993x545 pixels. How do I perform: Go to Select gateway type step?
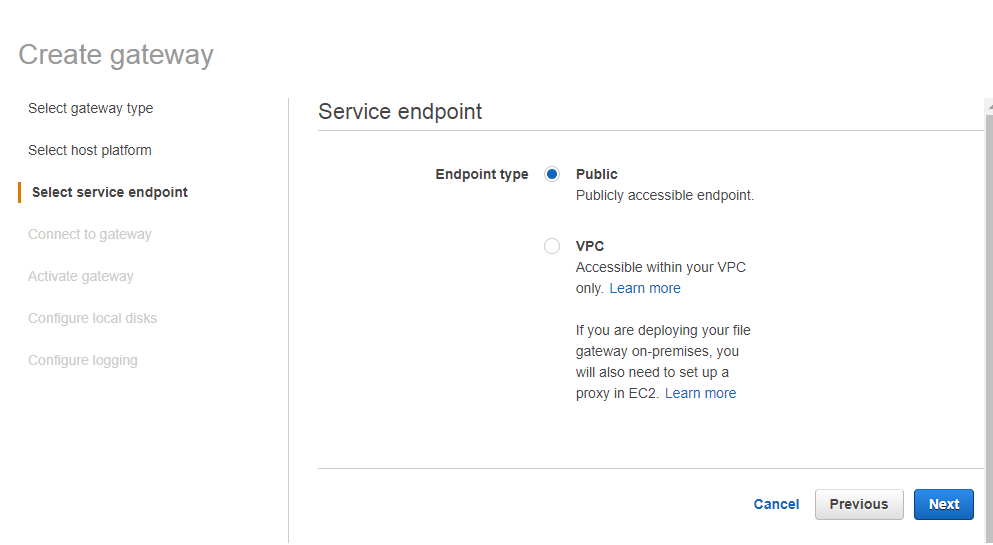[90, 108]
